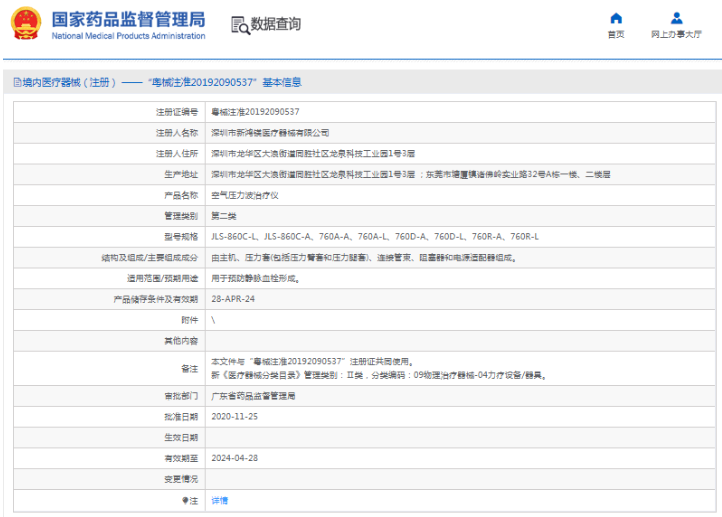Viewport: 722px width, 517px height.
Task: Click the National Medical Products Administration subtitle
Action: click(128, 36)
